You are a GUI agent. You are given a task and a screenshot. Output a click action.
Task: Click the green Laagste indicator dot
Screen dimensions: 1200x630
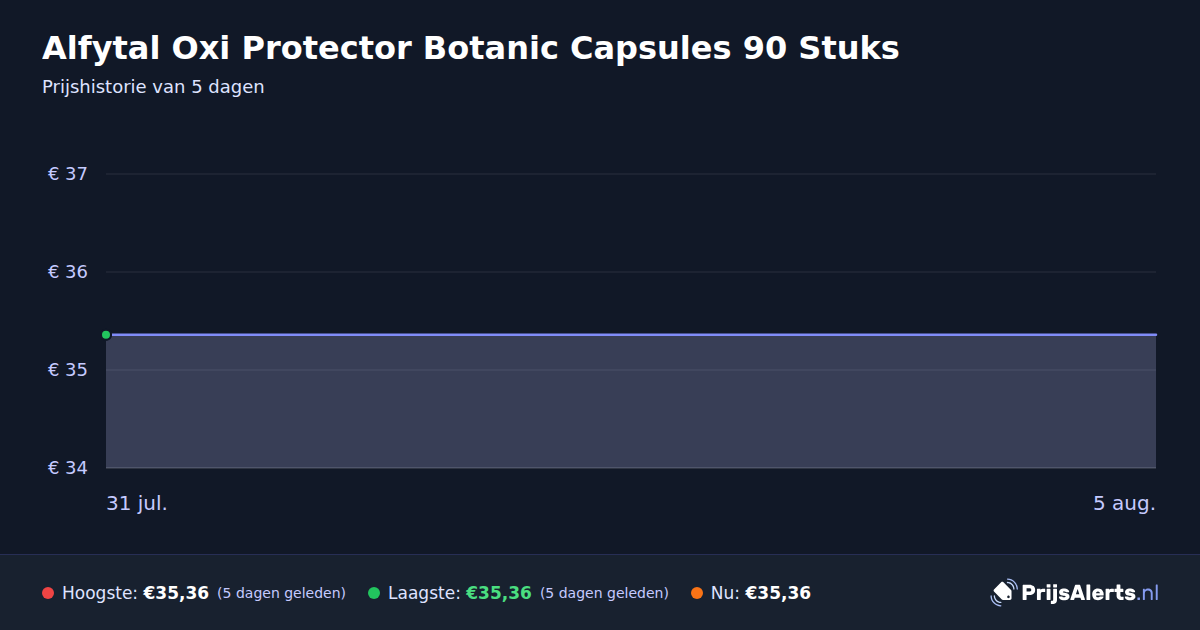374,593
